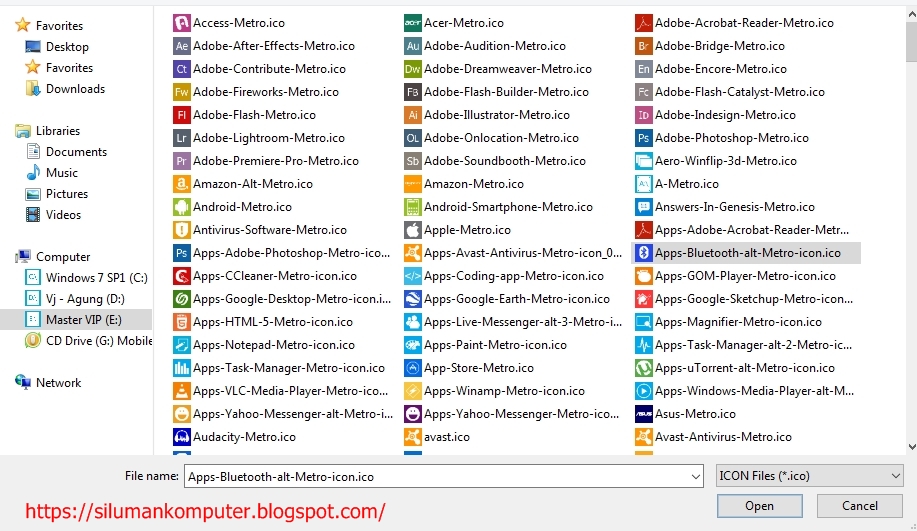
Task: Open the Music library
Action: pyautogui.click(x=51, y=173)
